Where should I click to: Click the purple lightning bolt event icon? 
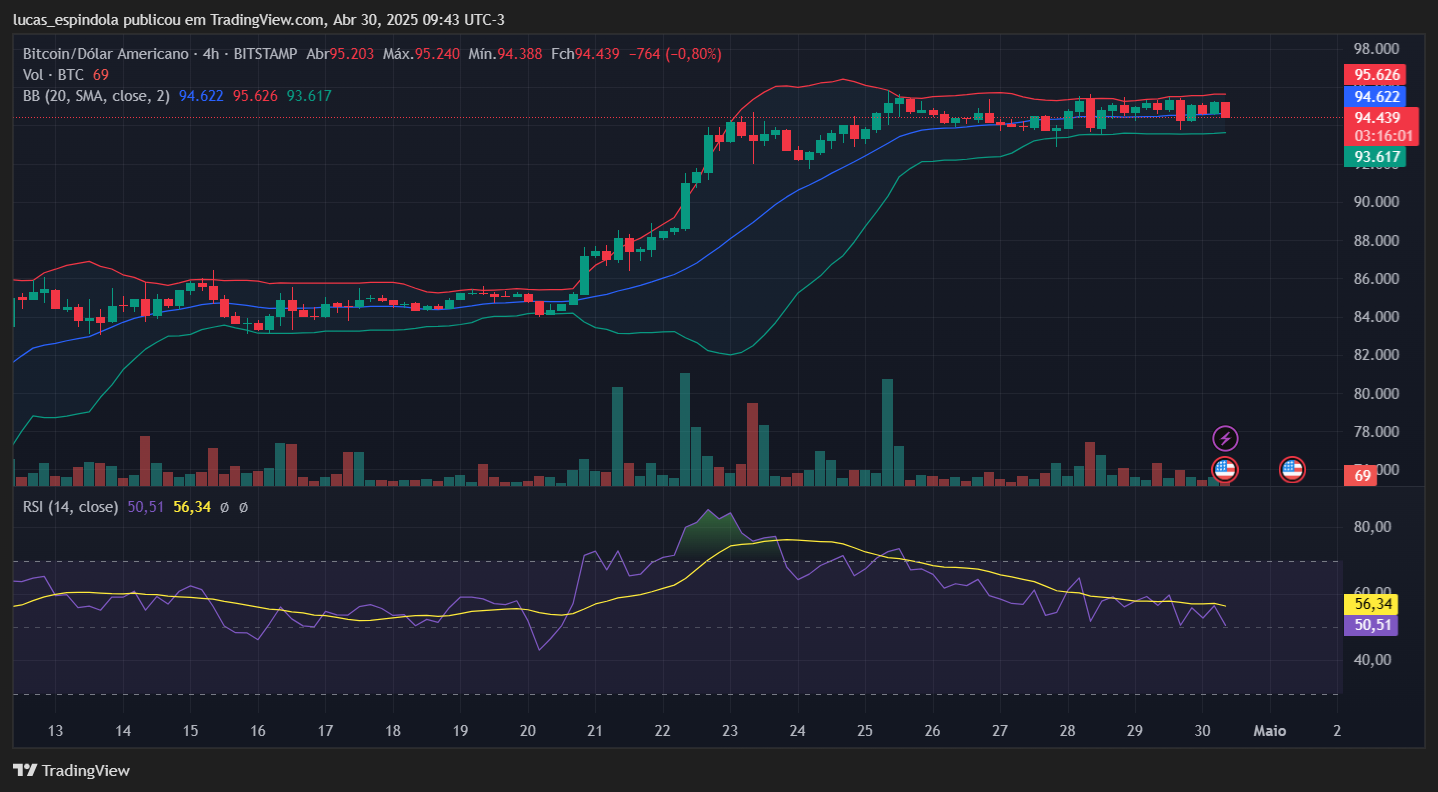click(1225, 438)
